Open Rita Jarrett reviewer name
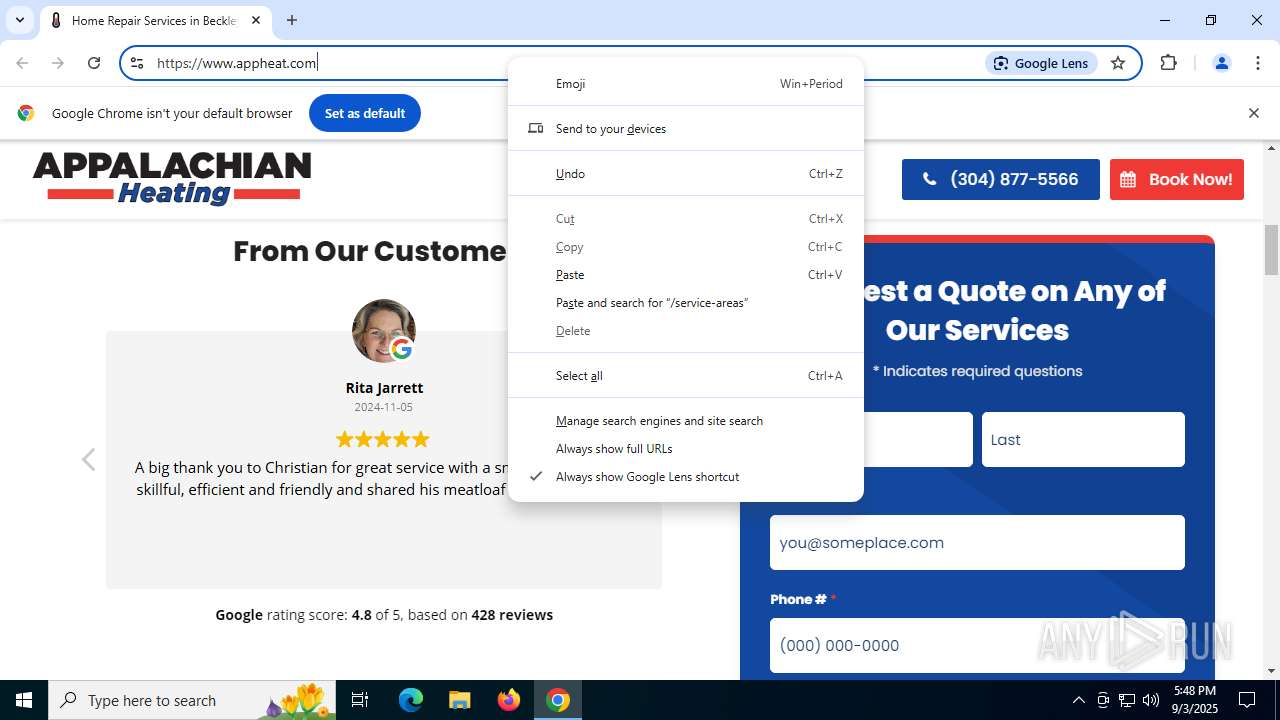The image size is (1280, 720). point(384,388)
